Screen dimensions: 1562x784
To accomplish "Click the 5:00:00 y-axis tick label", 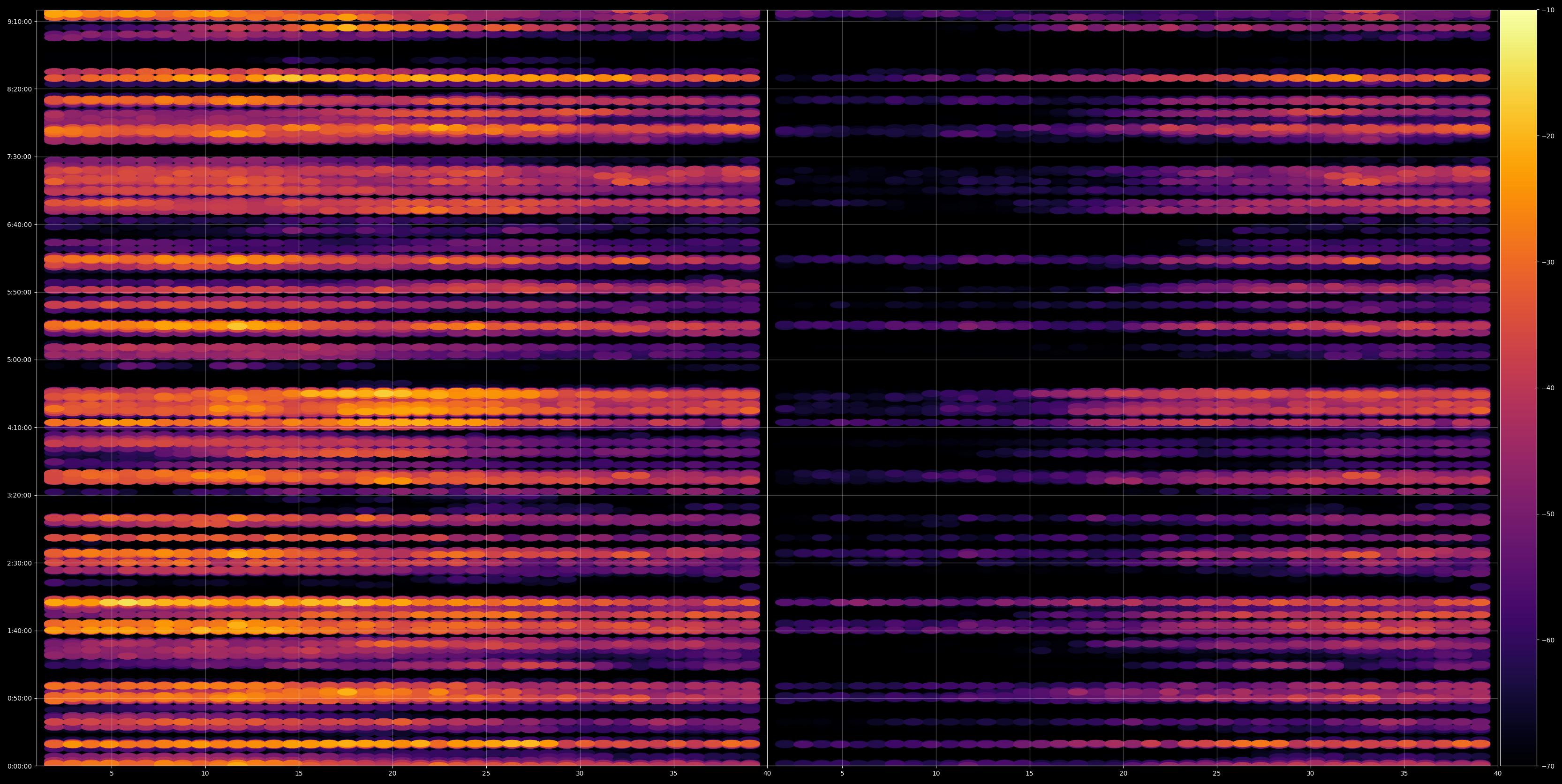I will [x=19, y=360].
